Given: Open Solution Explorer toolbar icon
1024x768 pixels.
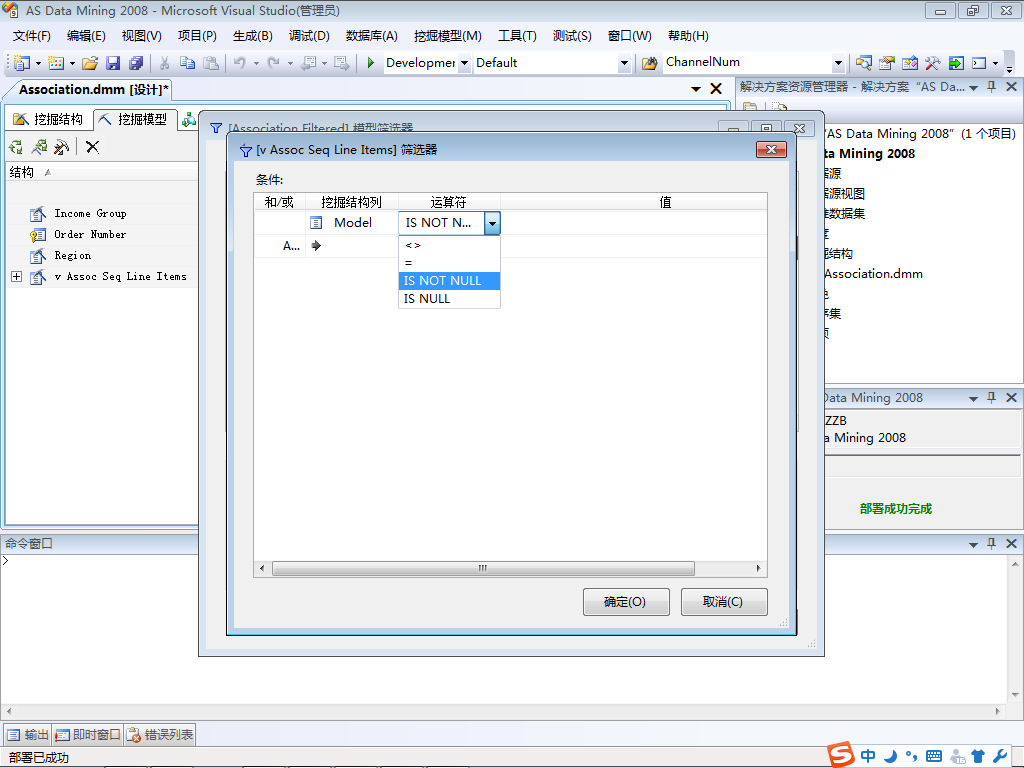Looking at the screenshot, I should (x=864, y=63).
